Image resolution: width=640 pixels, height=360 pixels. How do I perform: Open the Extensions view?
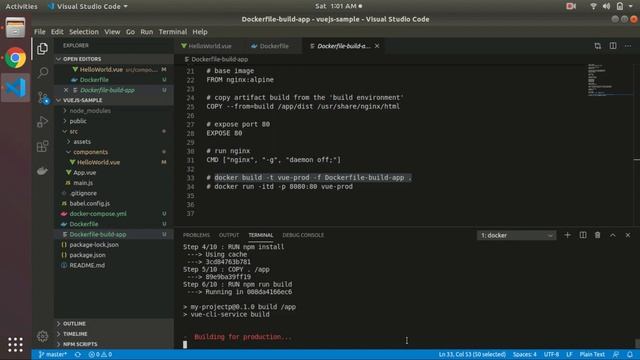click(x=42, y=146)
